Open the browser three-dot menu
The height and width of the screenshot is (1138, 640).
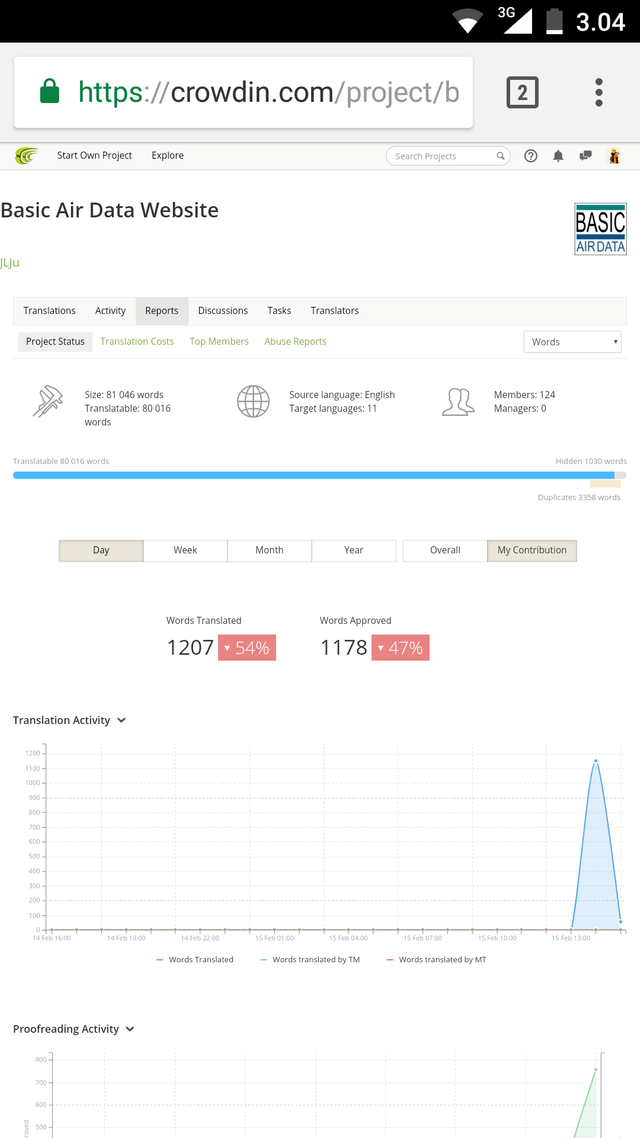(599, 93)
